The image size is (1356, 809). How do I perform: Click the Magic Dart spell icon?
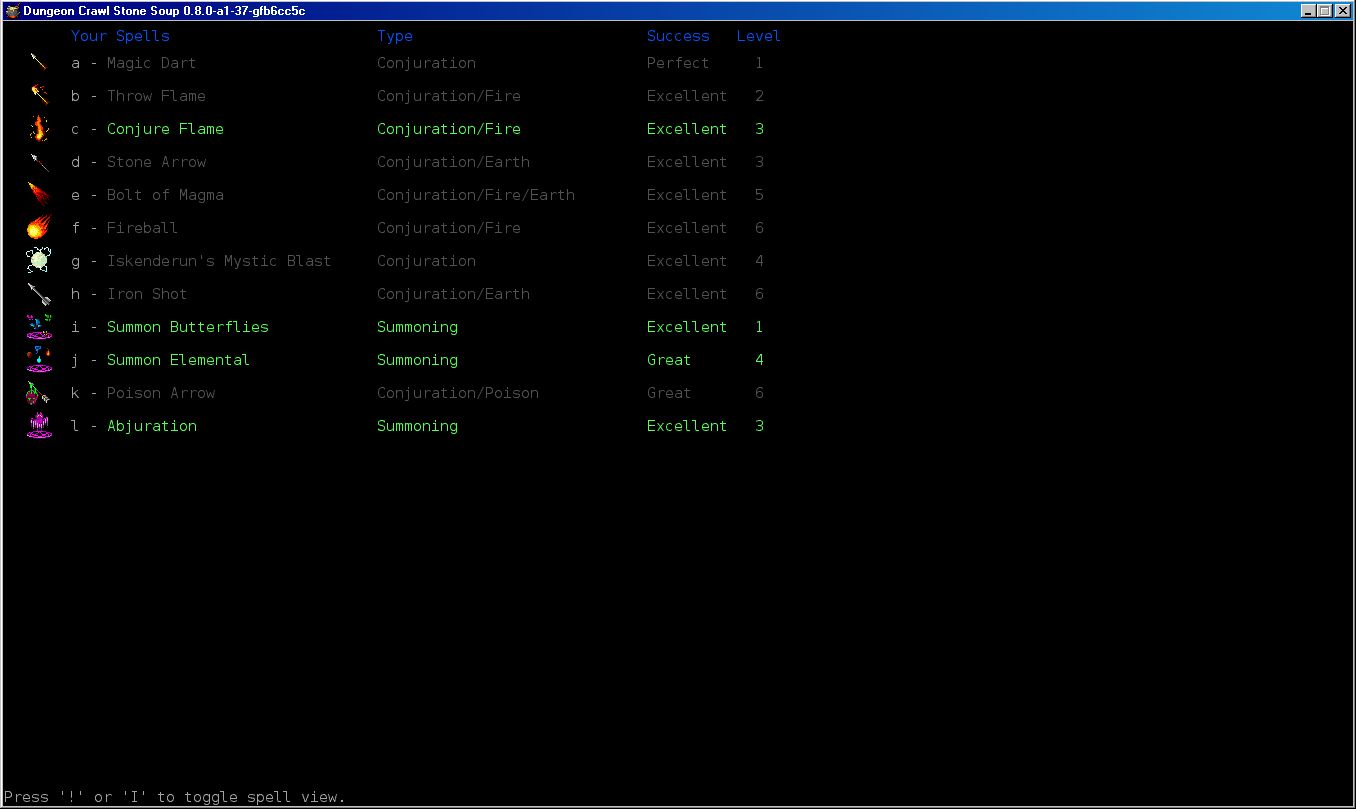click(39, 62)
